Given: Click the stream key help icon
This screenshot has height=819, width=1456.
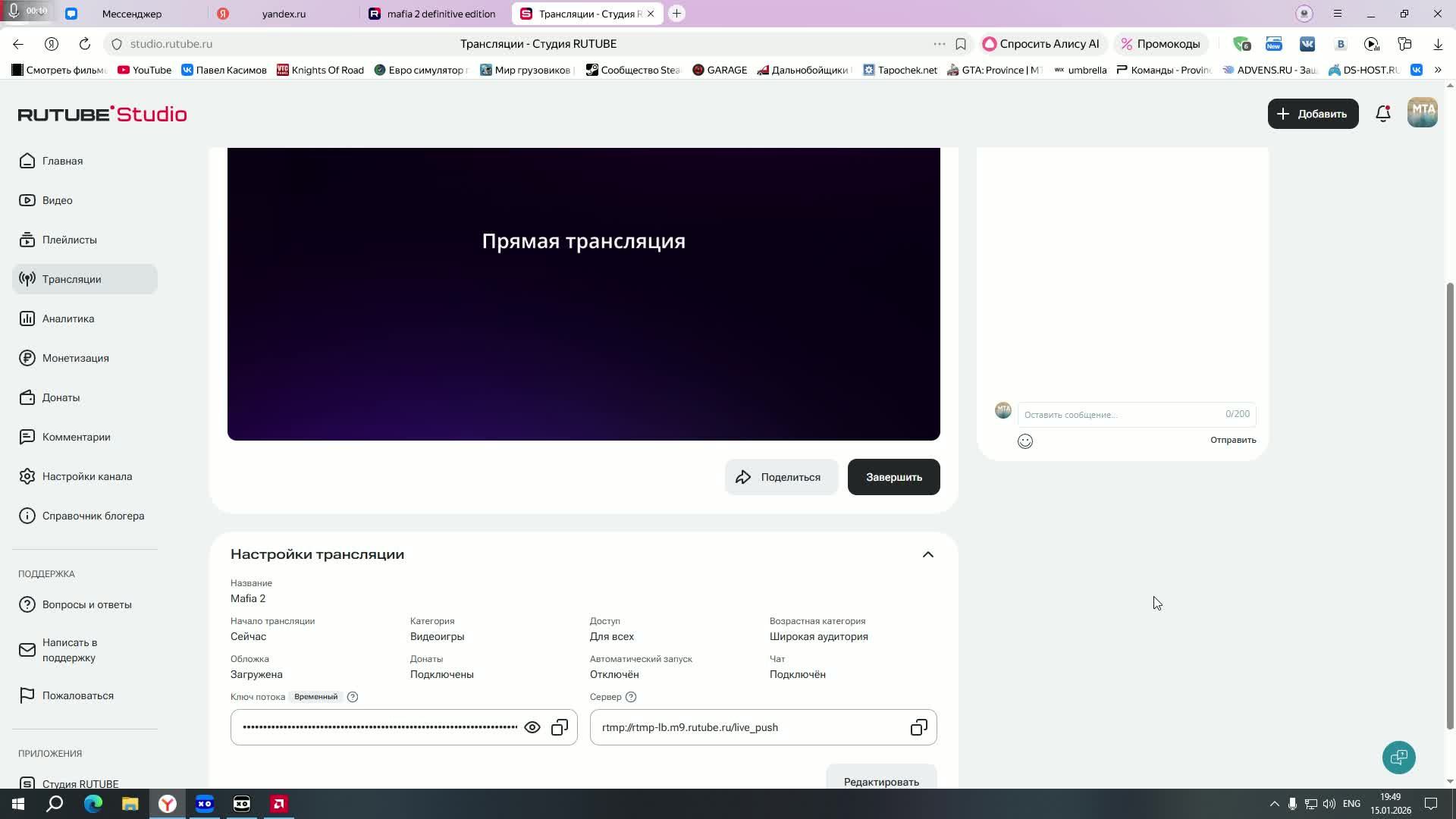Looking at the screenshot, I should (x=353, y=697).
